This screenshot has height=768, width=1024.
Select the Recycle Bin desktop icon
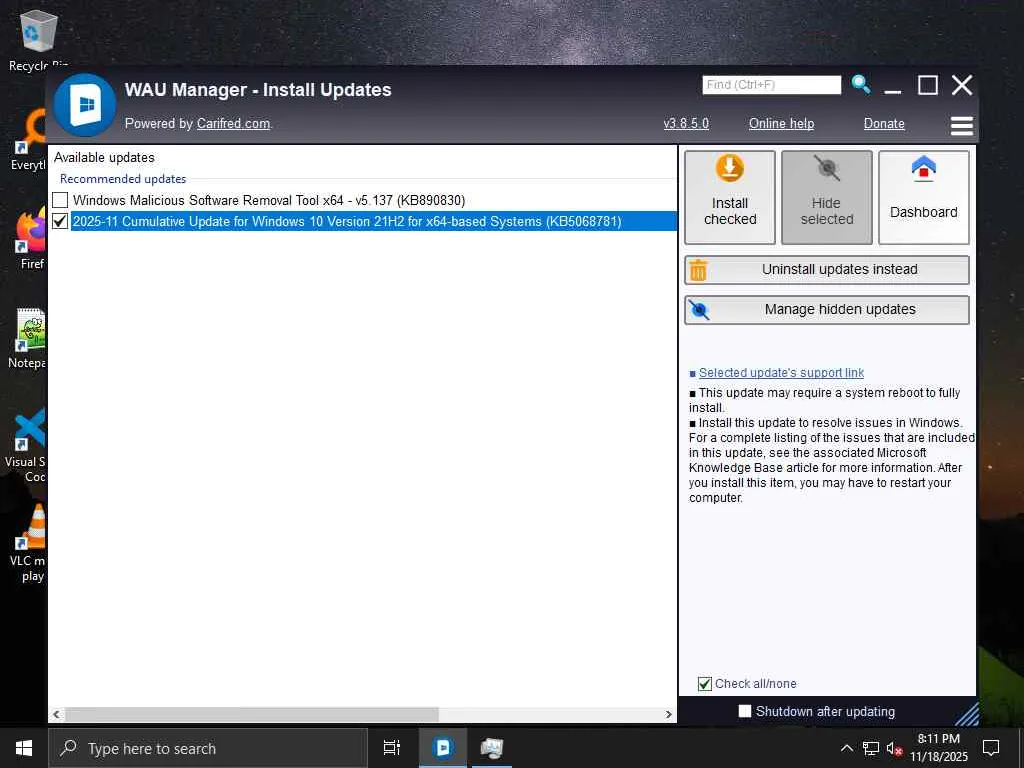(x=38, y=40)
